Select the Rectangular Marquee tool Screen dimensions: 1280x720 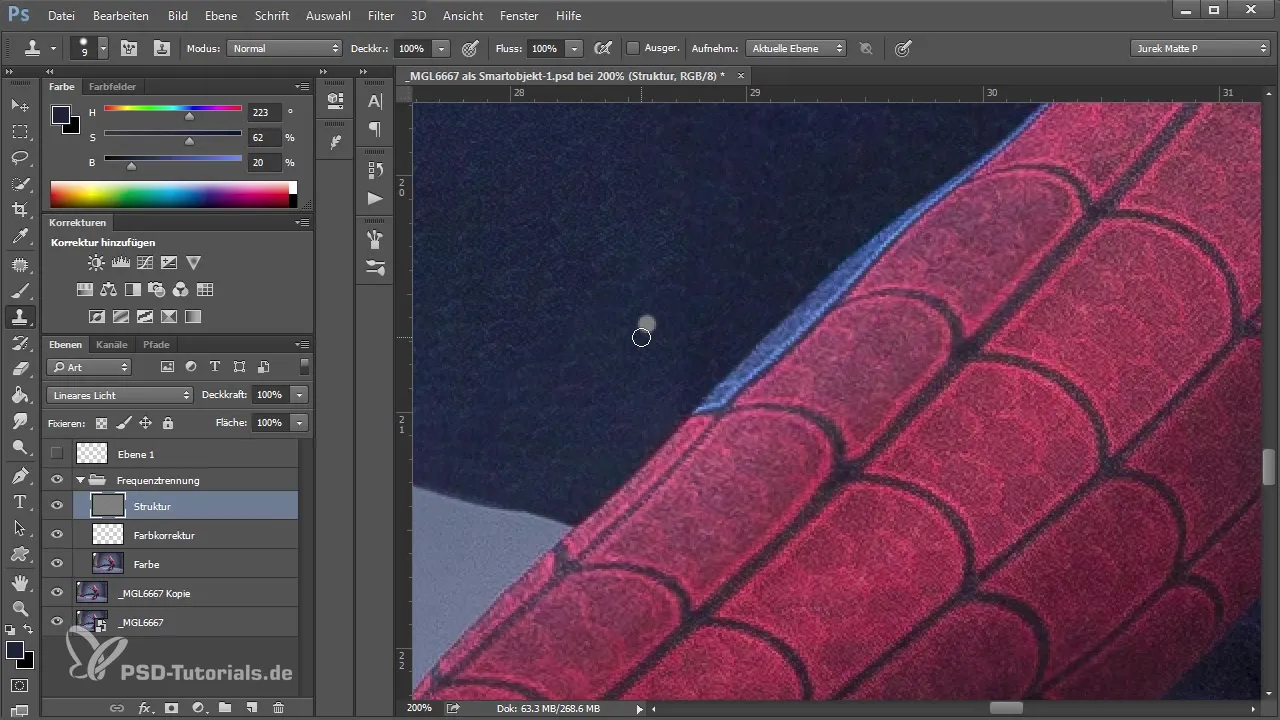point(19,132)
